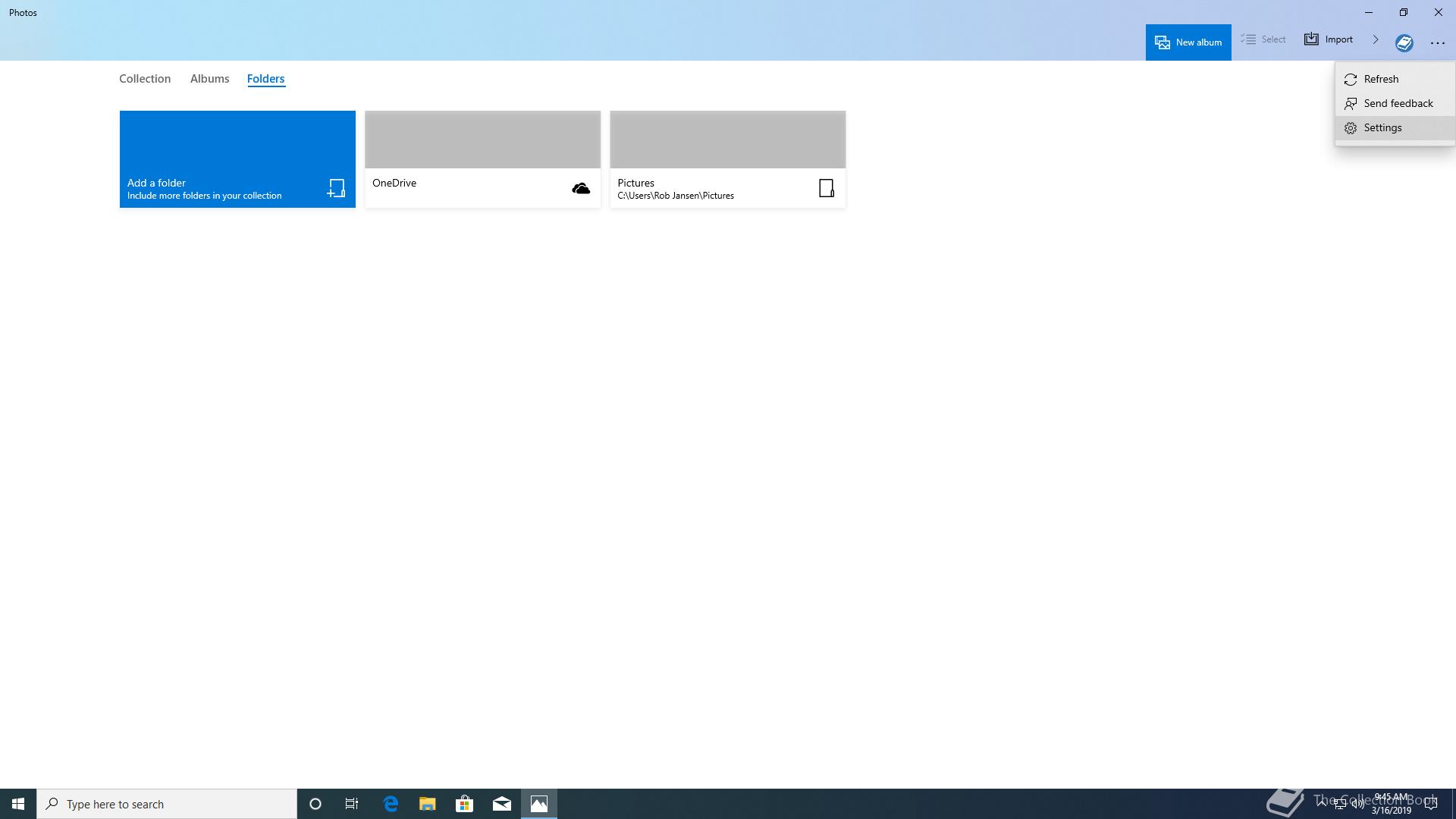The width and height of the screenshot is (1456, 819).
Task: Open the user account avatar
Action: point(1404,42)
